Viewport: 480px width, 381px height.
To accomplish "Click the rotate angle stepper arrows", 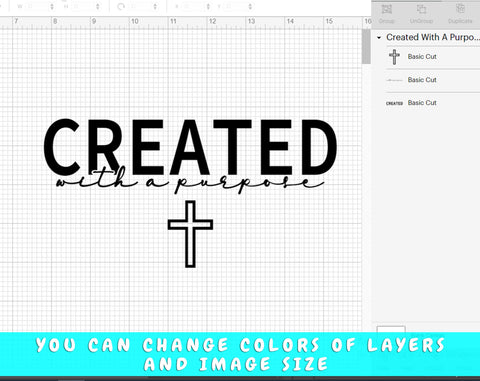I will 155,6.
